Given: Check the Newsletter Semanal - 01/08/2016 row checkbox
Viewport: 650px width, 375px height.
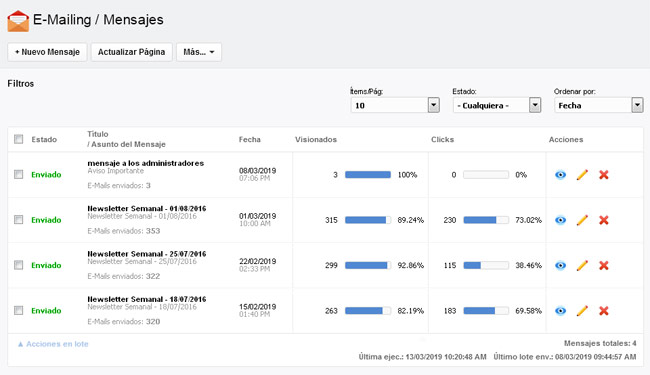Looking at the screenshot, I should 19,220.
